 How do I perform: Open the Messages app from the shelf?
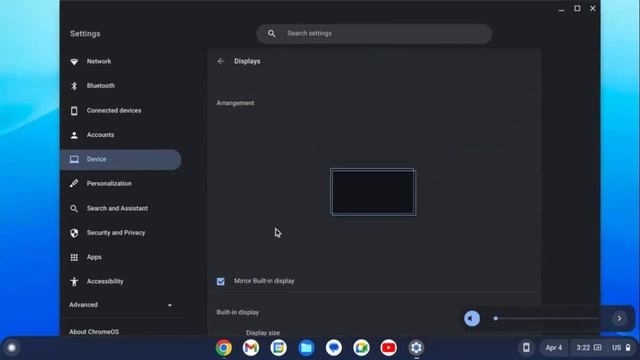coord(334,348)
